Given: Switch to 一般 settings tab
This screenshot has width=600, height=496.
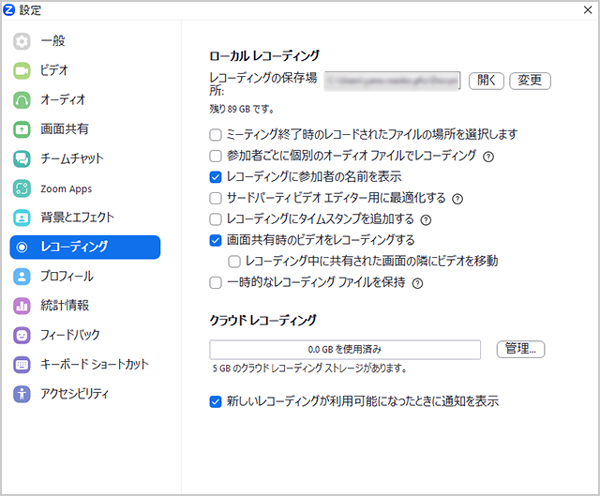Looking at the screenshot, I should pos(53,41).
